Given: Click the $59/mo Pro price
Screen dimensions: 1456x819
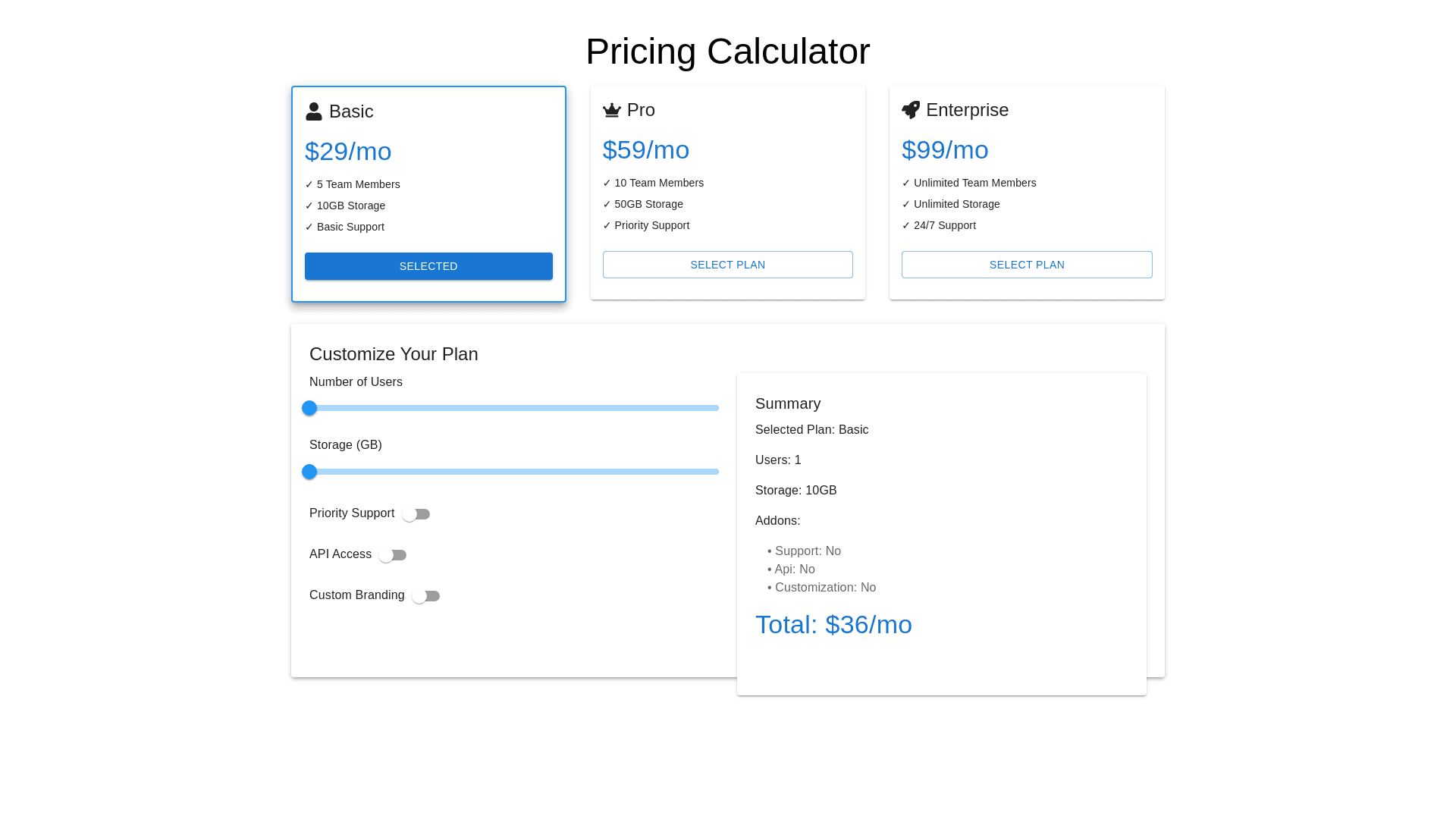Looking at the screenshot, I should [x=646, y=150].
